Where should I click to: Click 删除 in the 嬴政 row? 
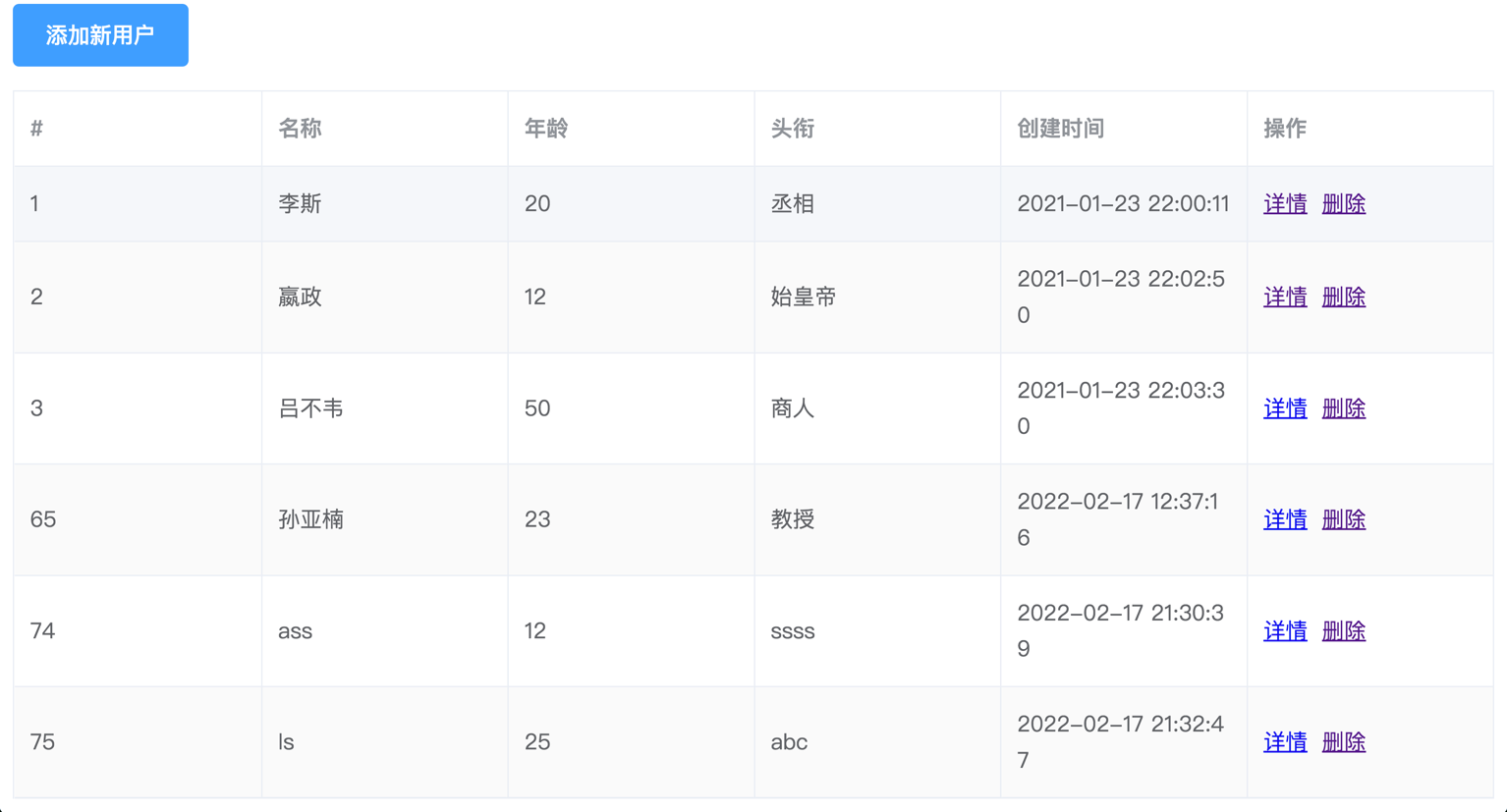(x=1344, y=298)
